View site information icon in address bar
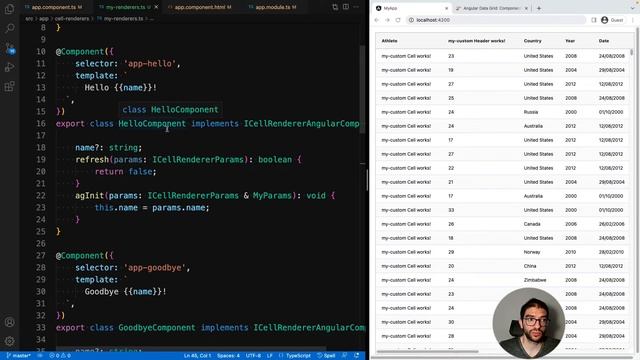This screenshot has width=640, height=360. (x=411, y=20)
